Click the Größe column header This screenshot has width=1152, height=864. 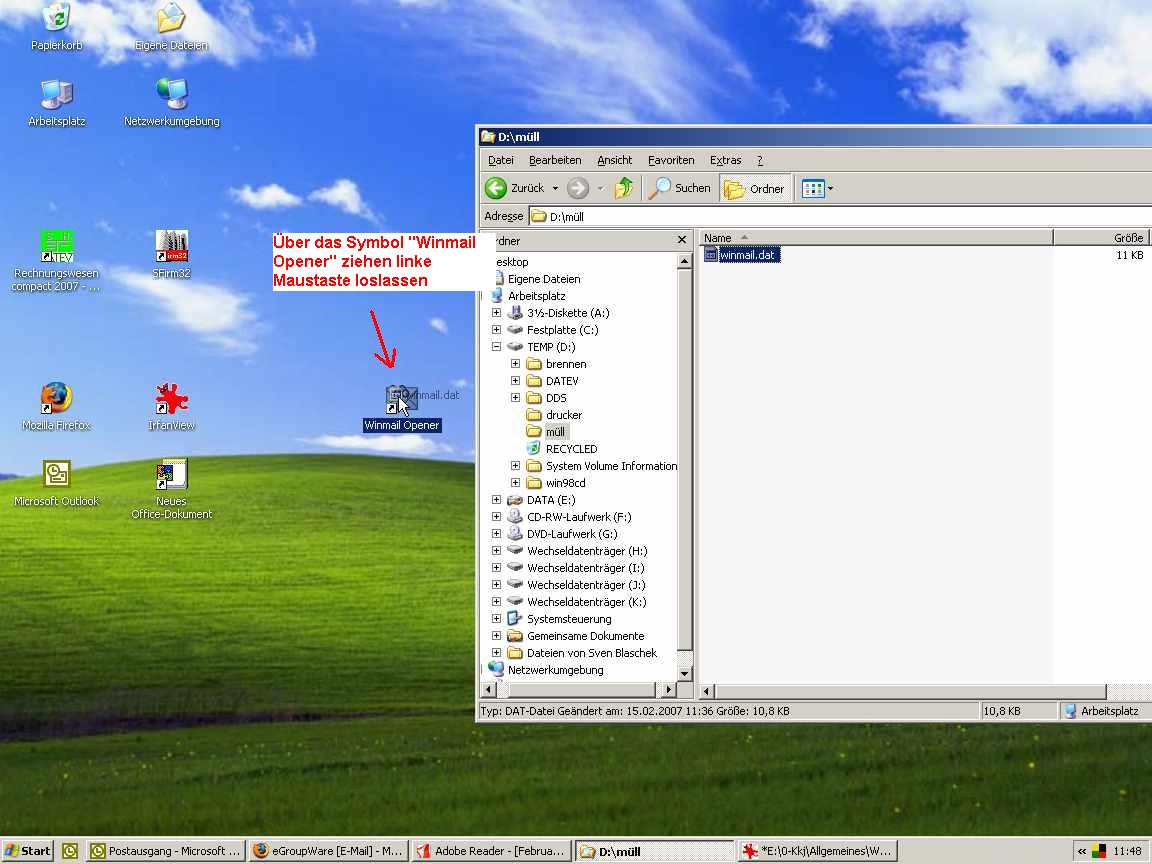pos(1100,238)
